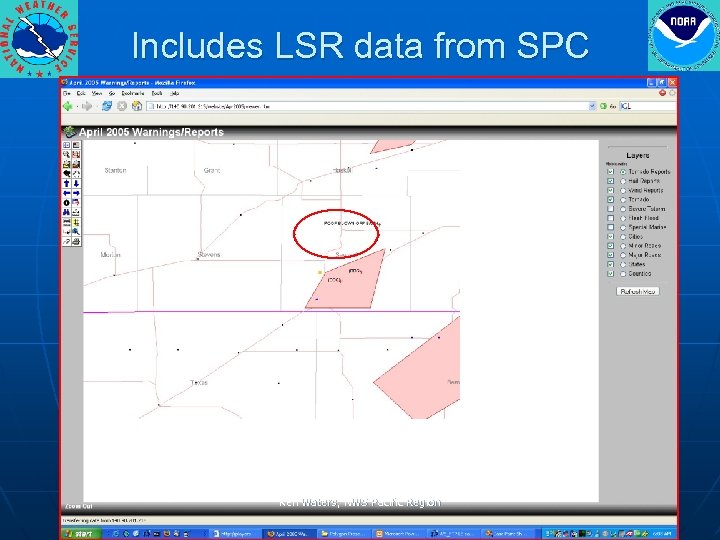Click the Refresh Map button

point(638,292)
